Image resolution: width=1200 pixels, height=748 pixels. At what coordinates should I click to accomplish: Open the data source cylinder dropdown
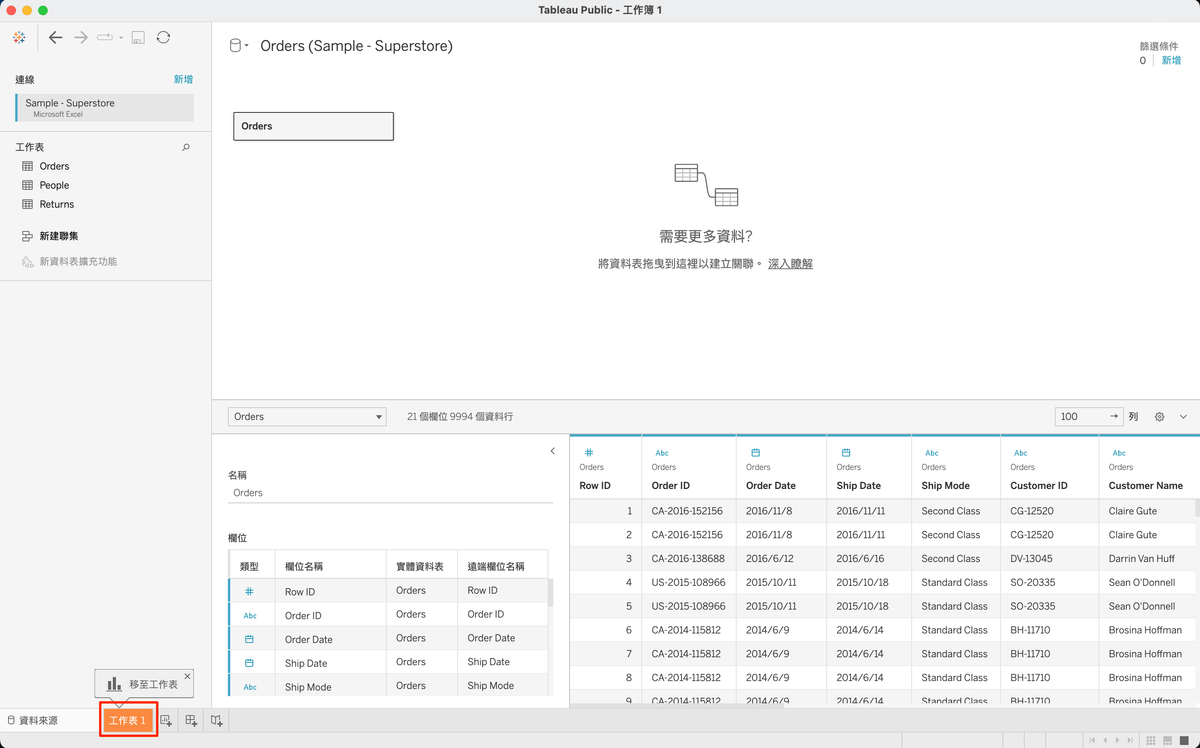tap(239, 46)
